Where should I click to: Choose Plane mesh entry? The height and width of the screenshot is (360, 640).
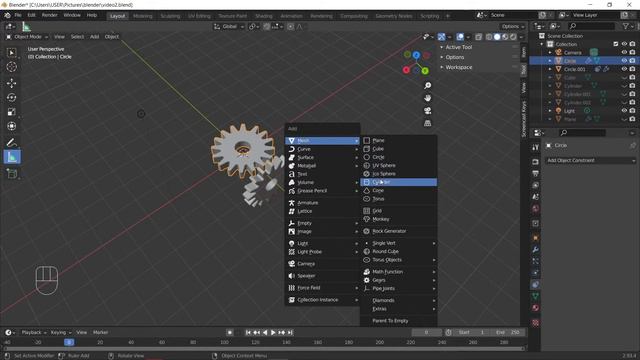coord(398,140)
